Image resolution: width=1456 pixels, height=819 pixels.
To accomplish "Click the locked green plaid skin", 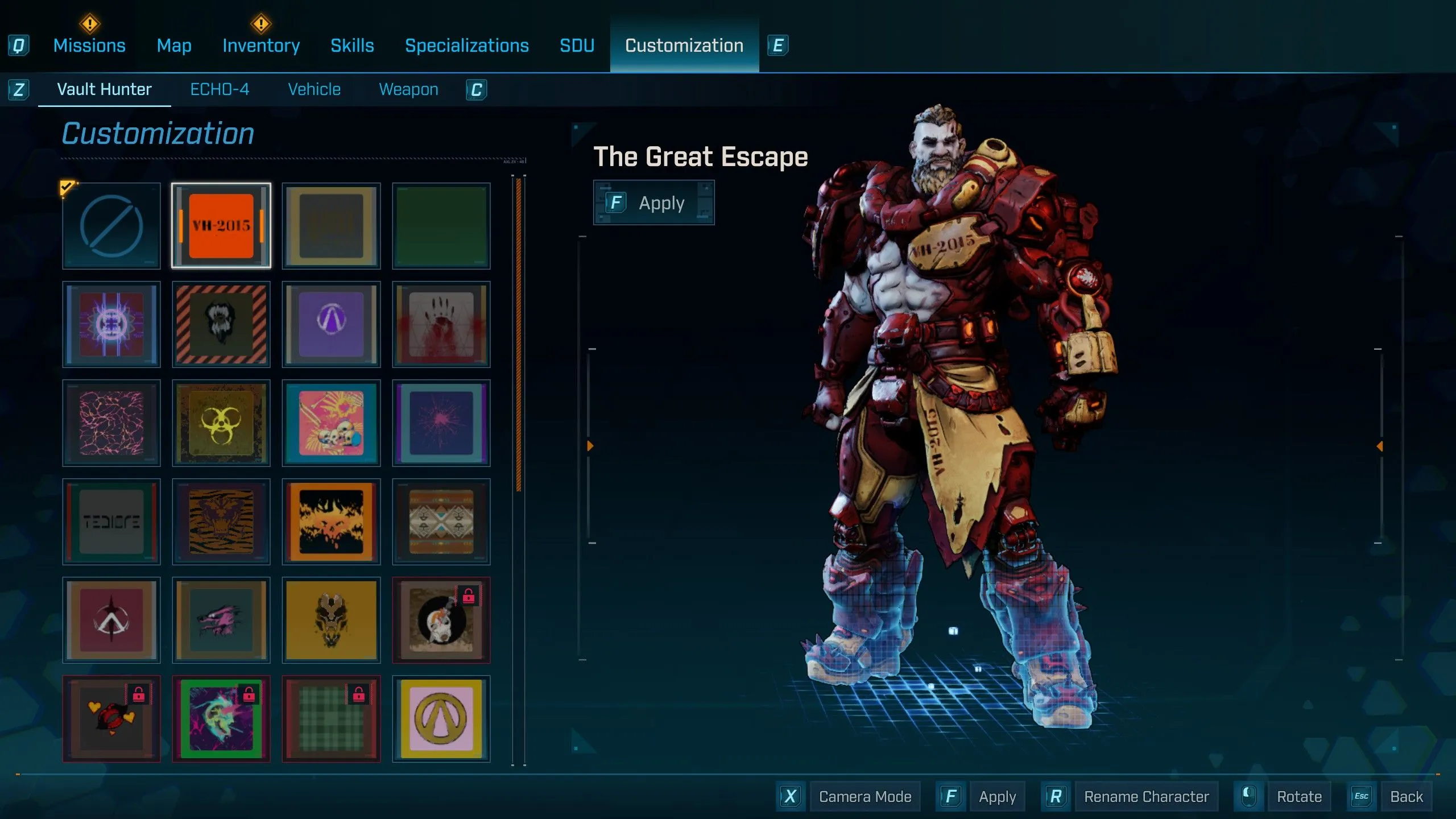I will (331, 719).
